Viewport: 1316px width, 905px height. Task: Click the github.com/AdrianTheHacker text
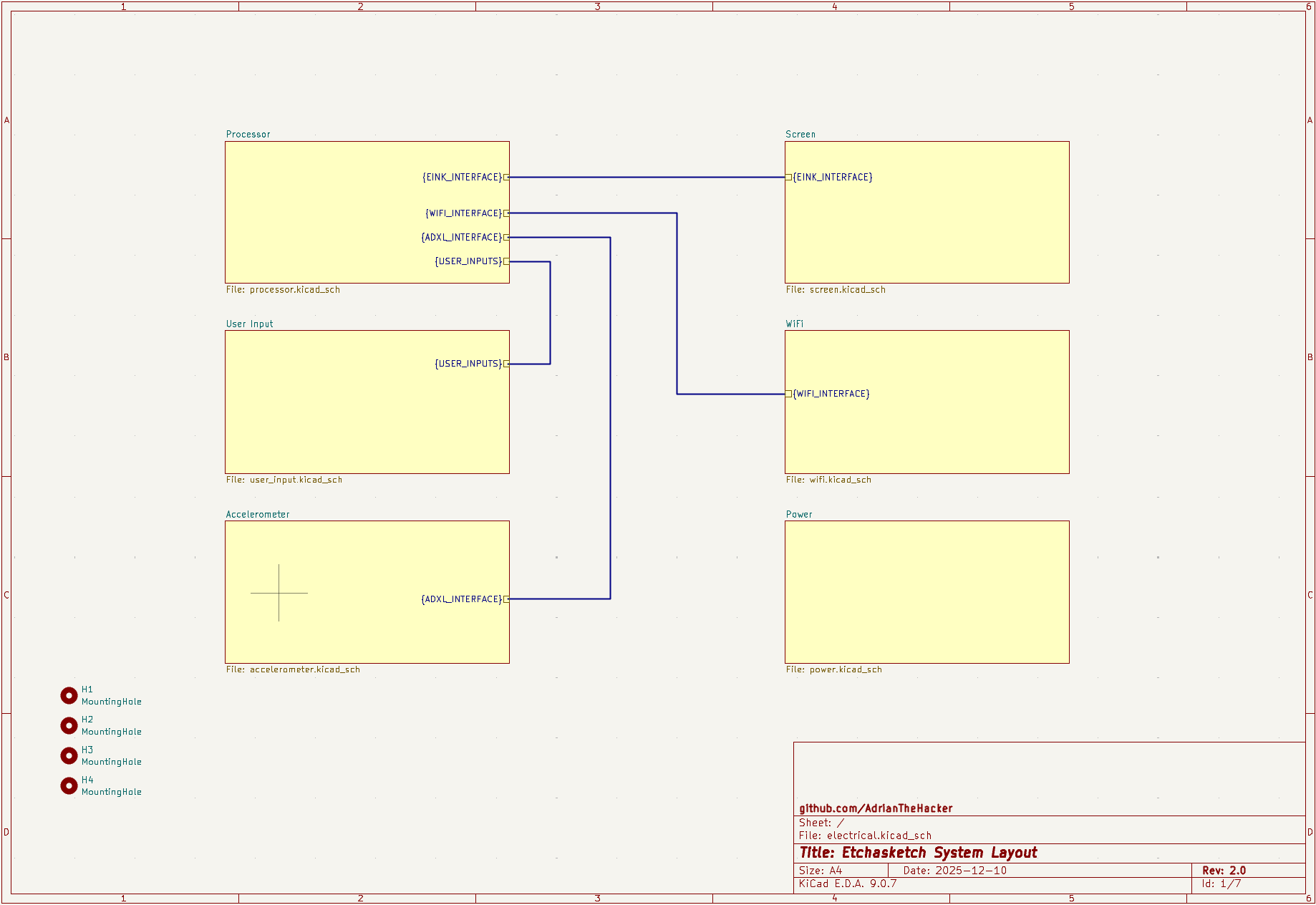(x=876, y=808)
